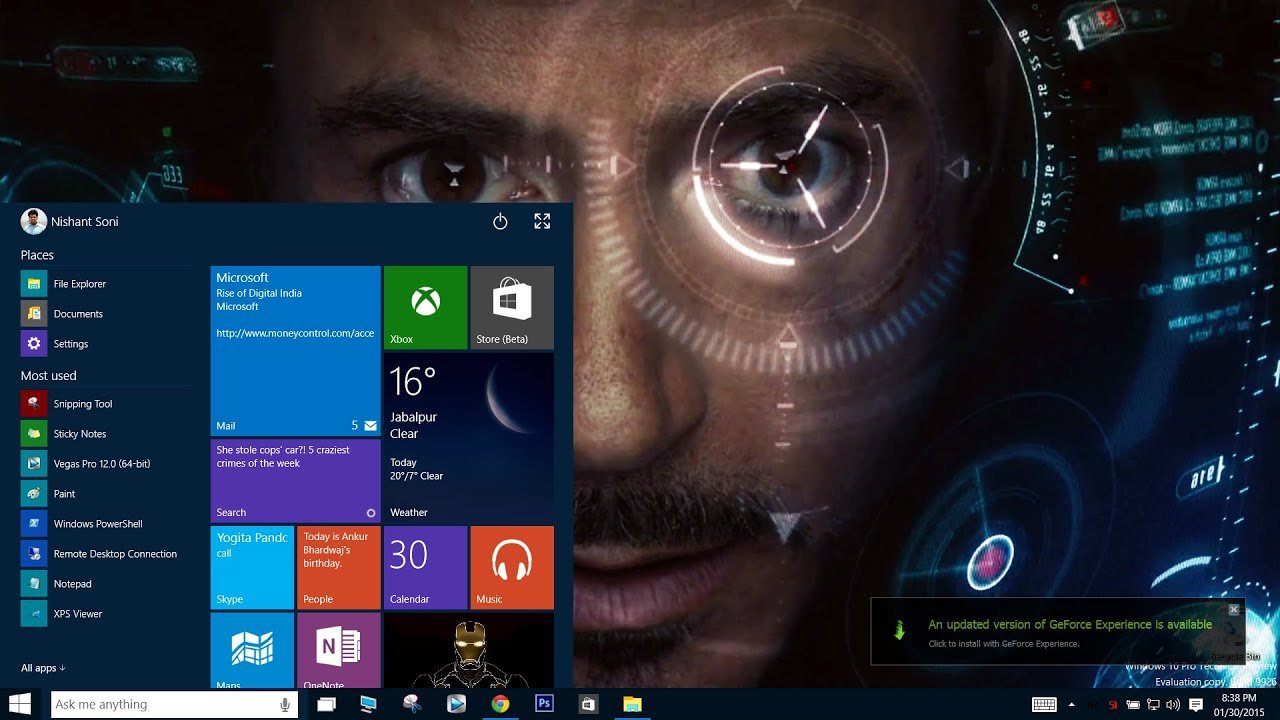Click Nishant Soni user account

(70, 221)
